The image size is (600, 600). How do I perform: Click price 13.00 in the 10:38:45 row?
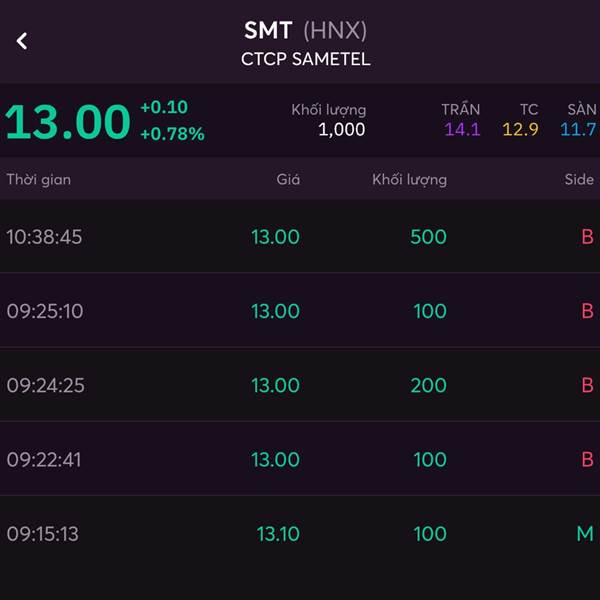point(275,237)
